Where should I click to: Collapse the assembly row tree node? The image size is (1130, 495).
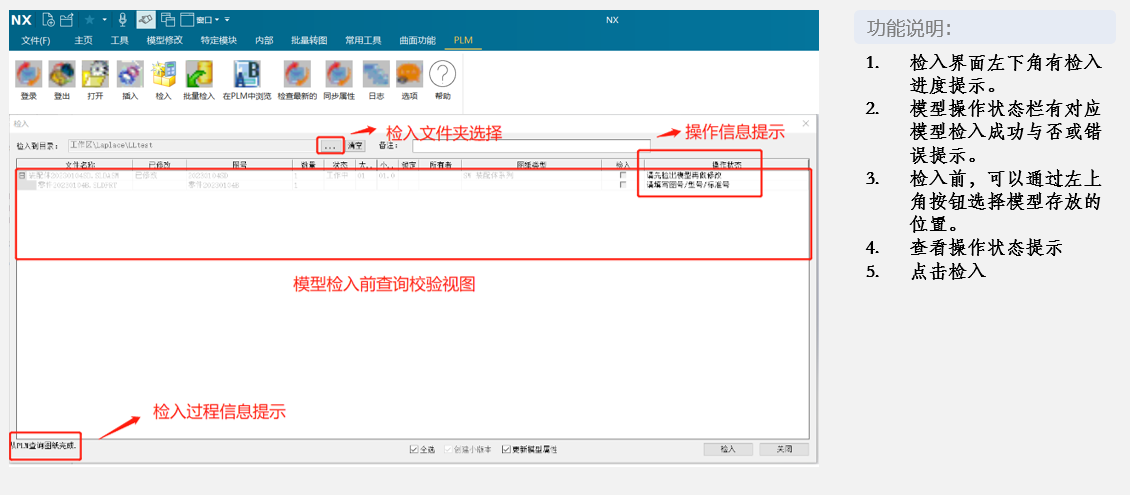(21, 175)
